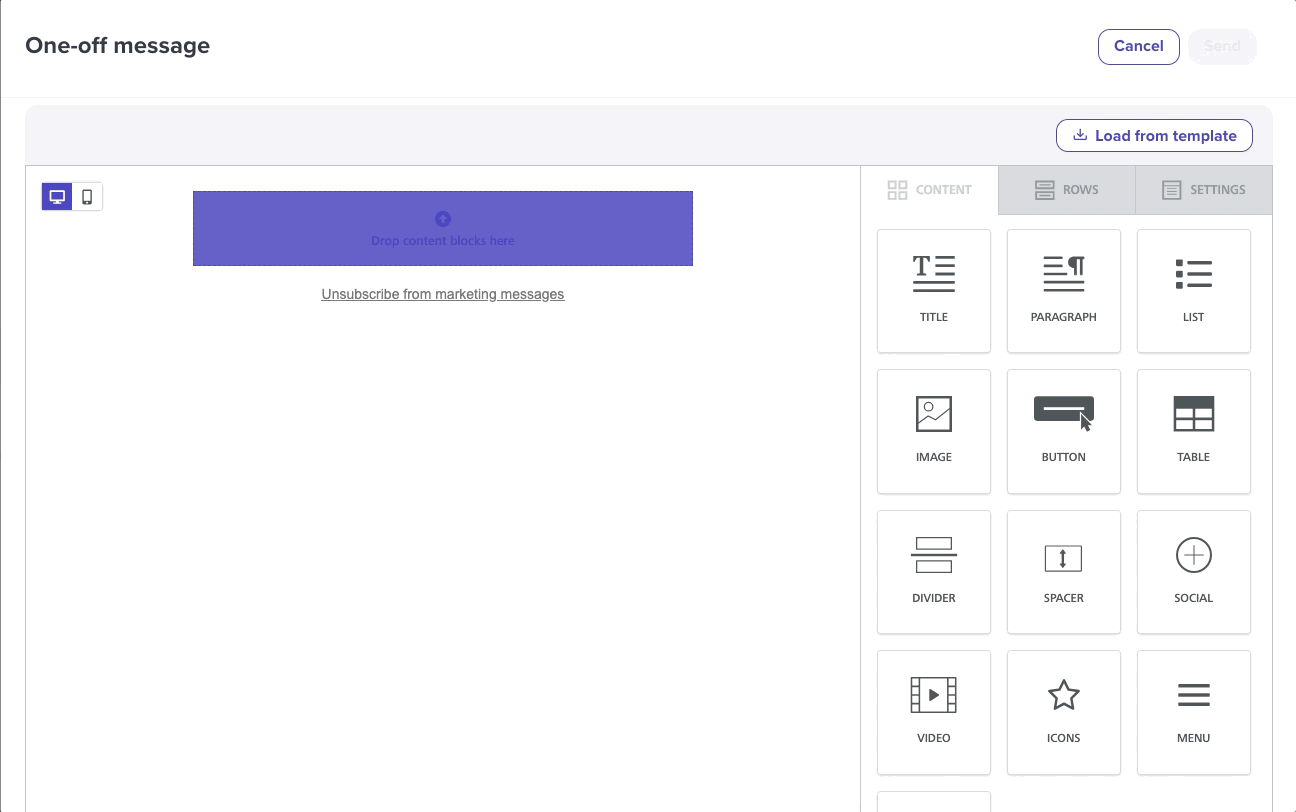Select the Spacer block icon
The image size is (1296, 812).
pos(1063,571)
